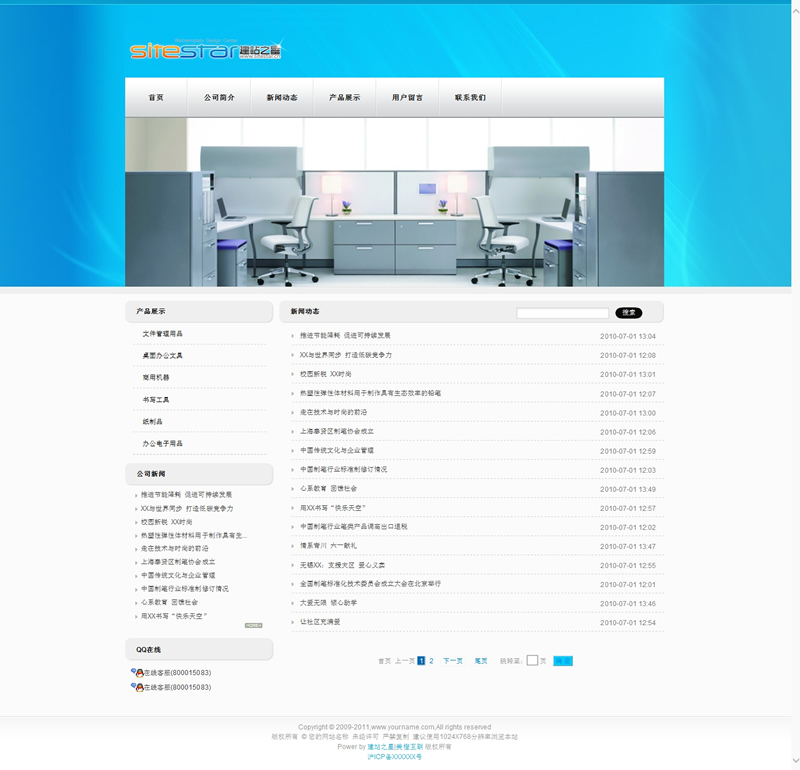The height and width of the screenshot is (770, 800).
Task: Click the second QQ online customer service icon
Action: (x=137, y=688)
